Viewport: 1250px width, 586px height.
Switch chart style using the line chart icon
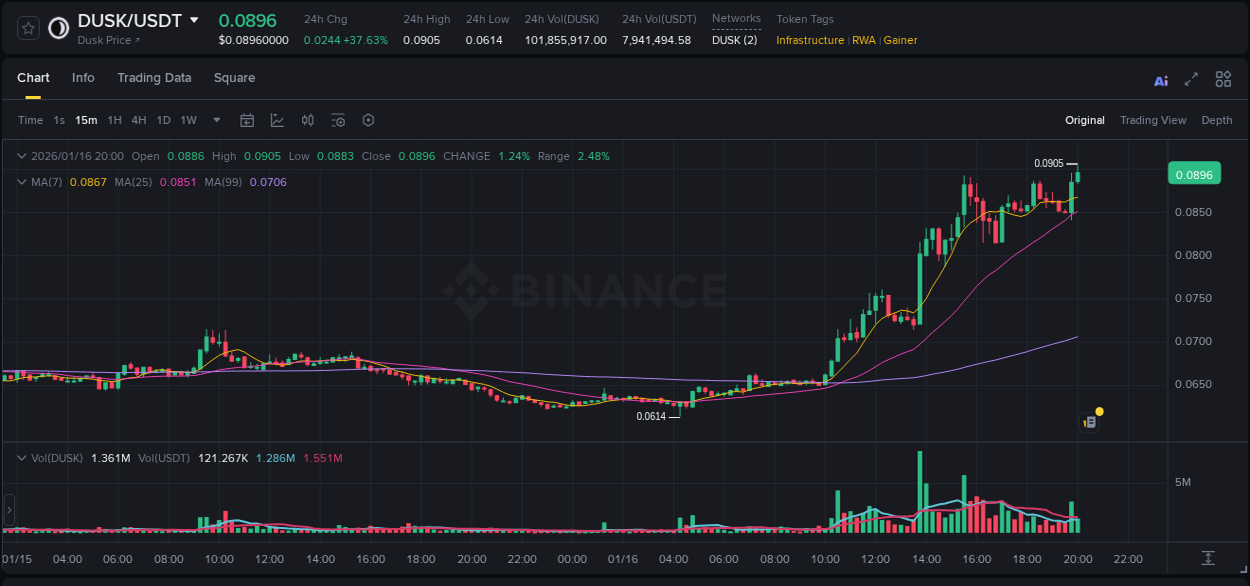277,120
